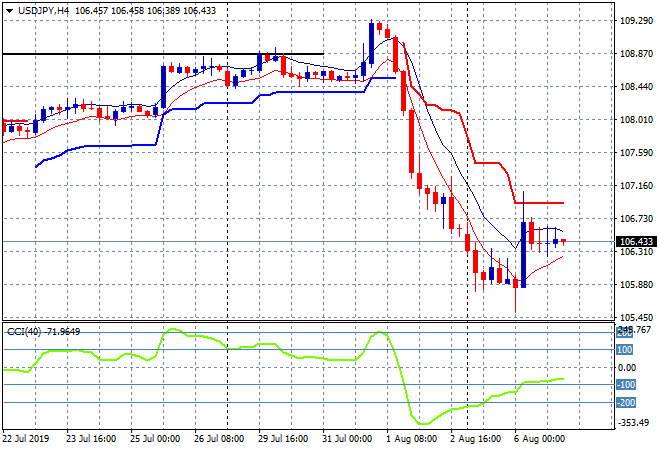Image resolution: width=660 pixels, height=450 pixels.
Task: Select the 106.730 price axis label
Action: tap(636, 218)
